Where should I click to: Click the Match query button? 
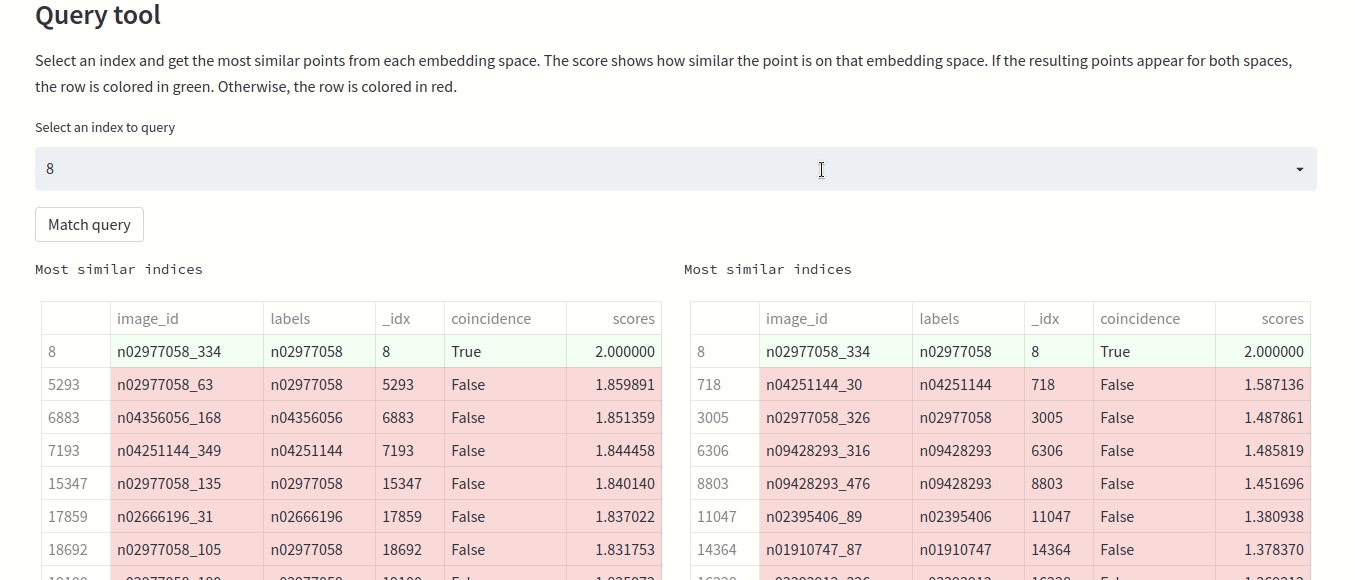pyautogui.click(x=89, y=224)
